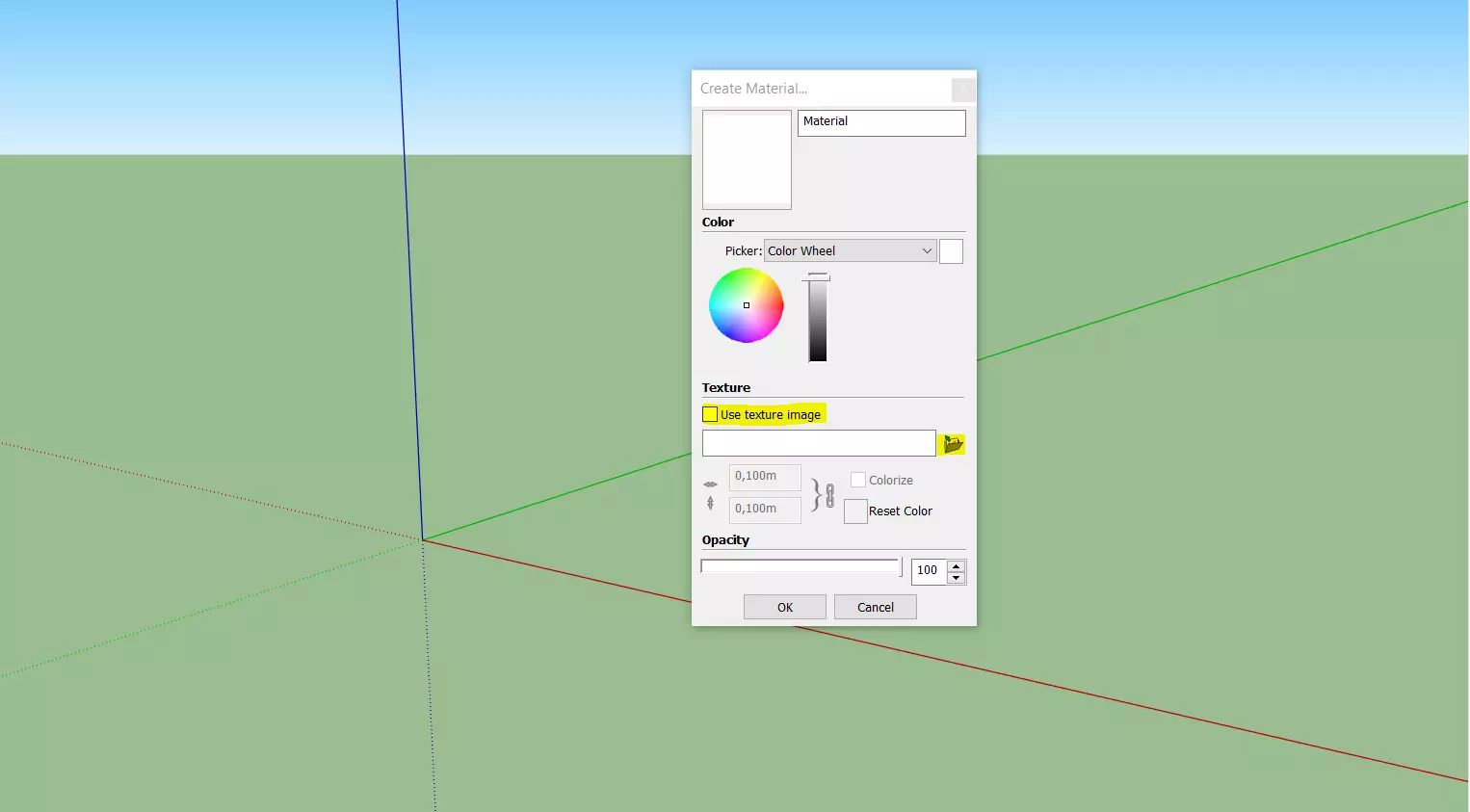Open the Color Wheel picker dropdown
This screenshot has height=812, width=1470.
tap(850, 250)
